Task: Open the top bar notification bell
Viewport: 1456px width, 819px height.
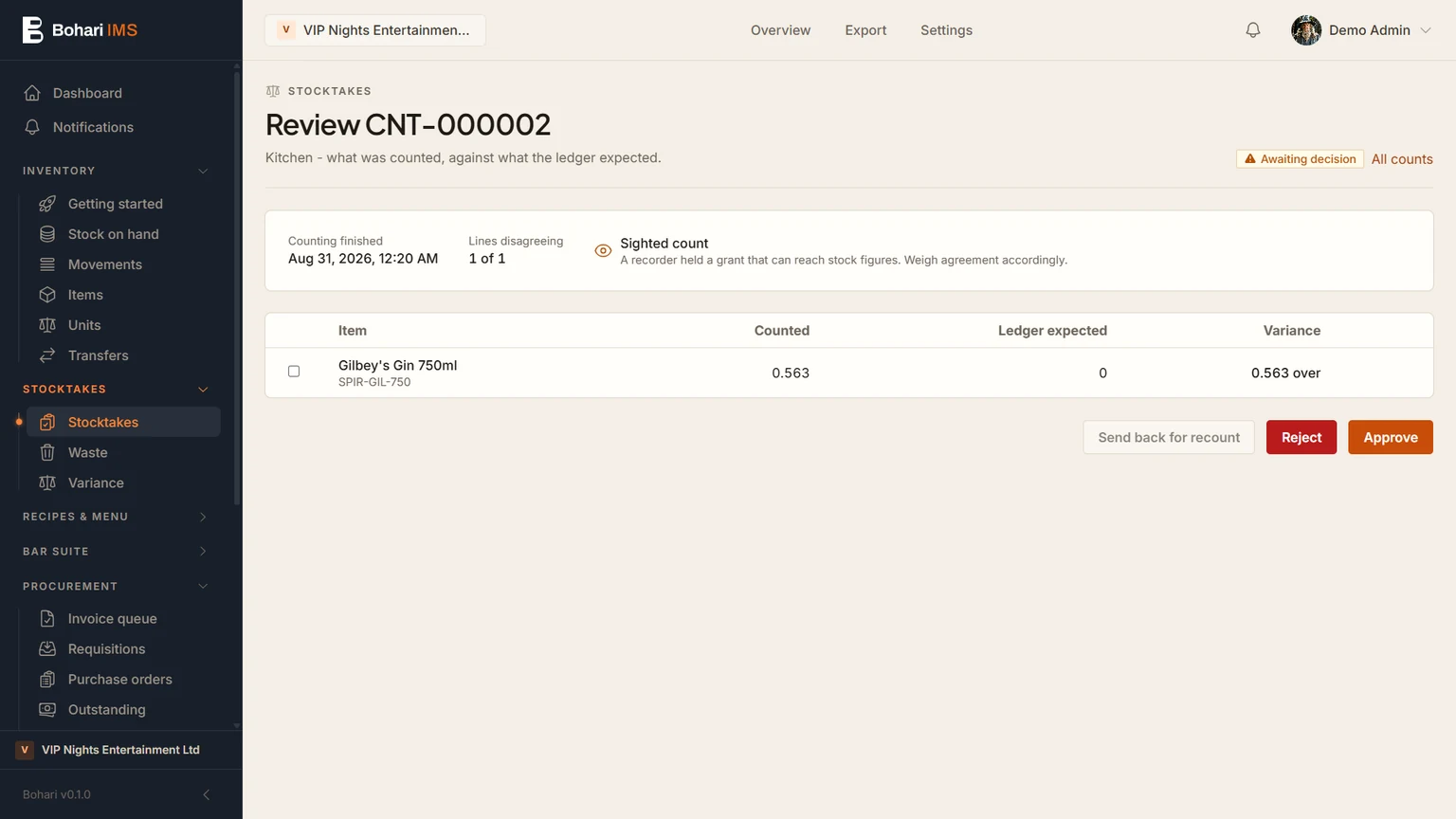Action: coord(1253,30)
